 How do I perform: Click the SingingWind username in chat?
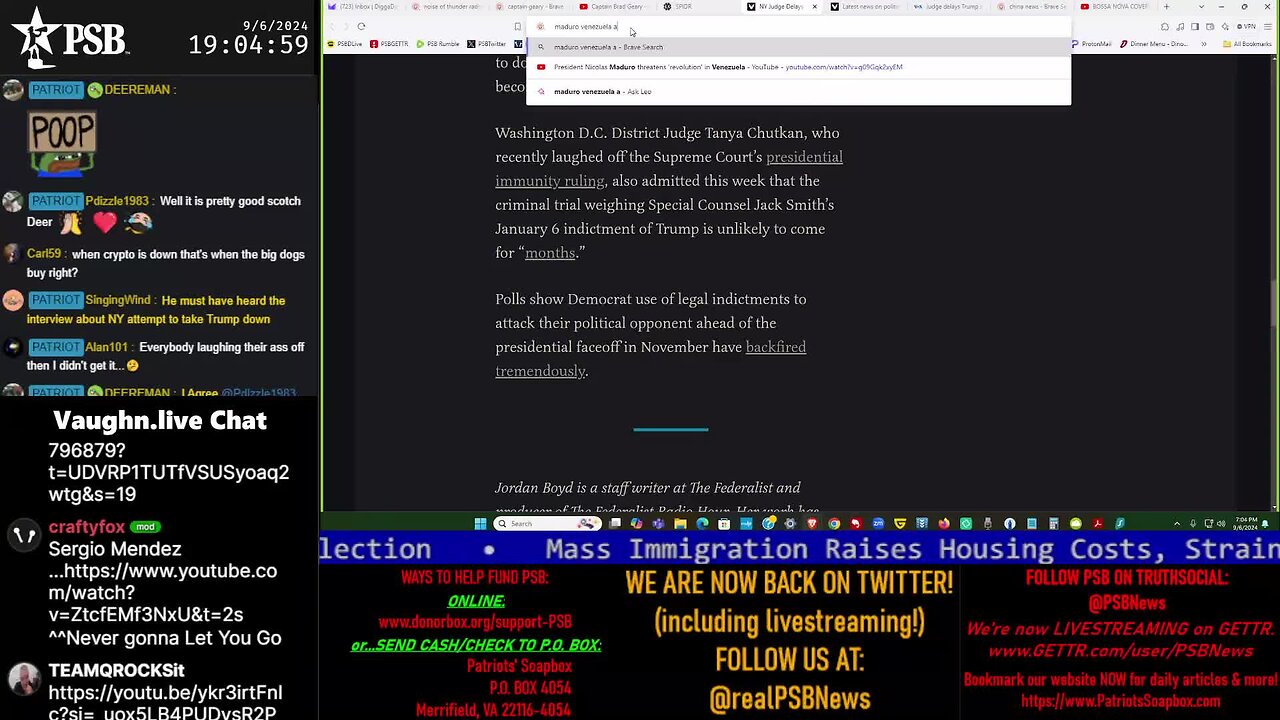pyautogui.click(x=118, y=300)
